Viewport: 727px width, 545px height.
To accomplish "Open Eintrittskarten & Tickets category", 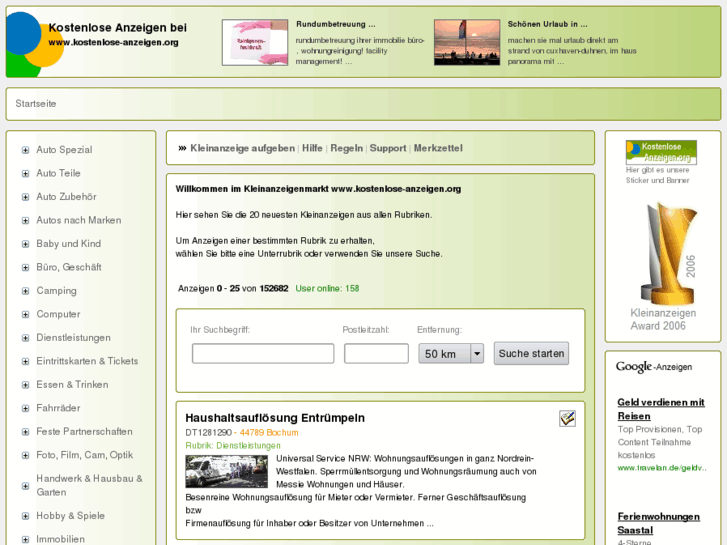I will point(87,361).
